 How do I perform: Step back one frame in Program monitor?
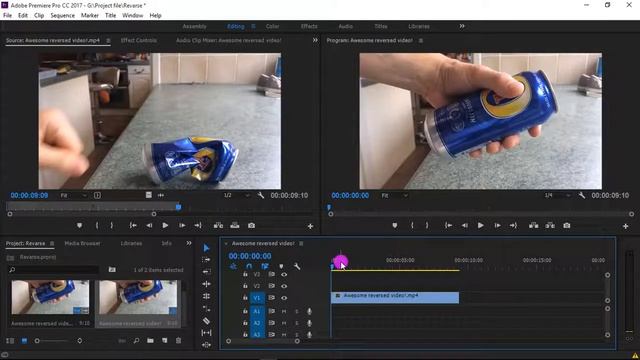(464, 225)
